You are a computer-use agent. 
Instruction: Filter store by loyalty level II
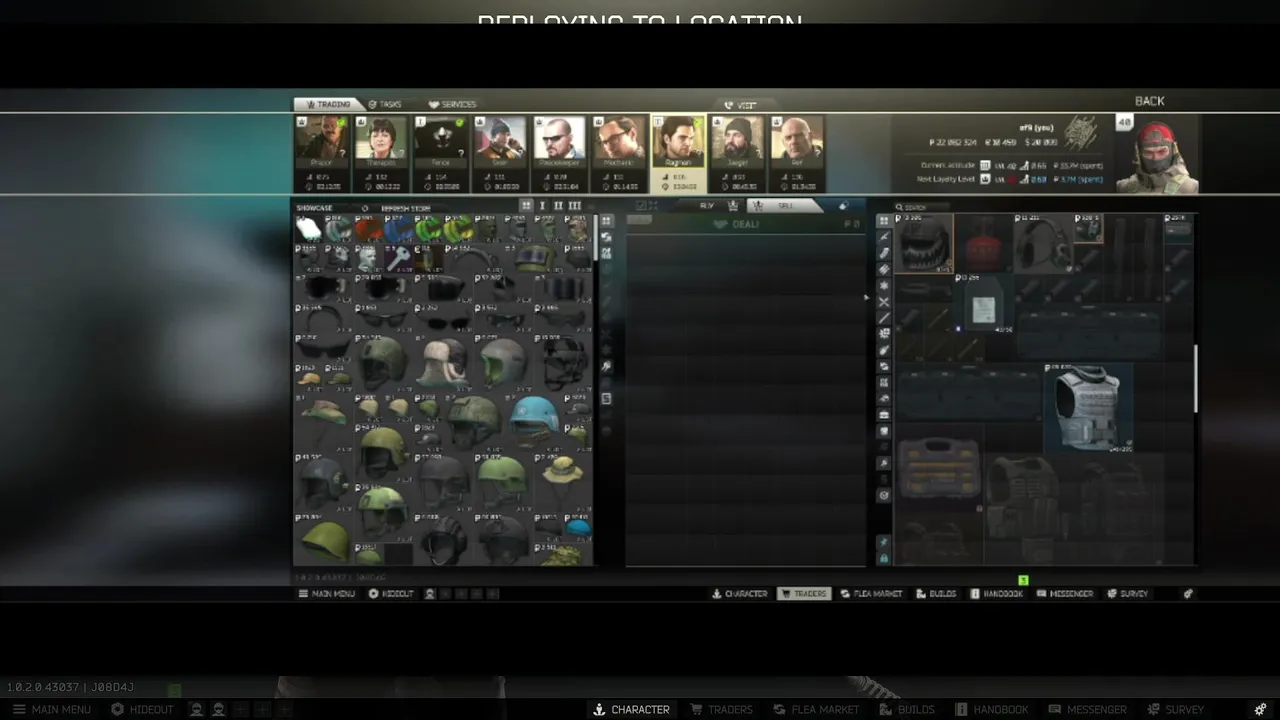point(558,206)
